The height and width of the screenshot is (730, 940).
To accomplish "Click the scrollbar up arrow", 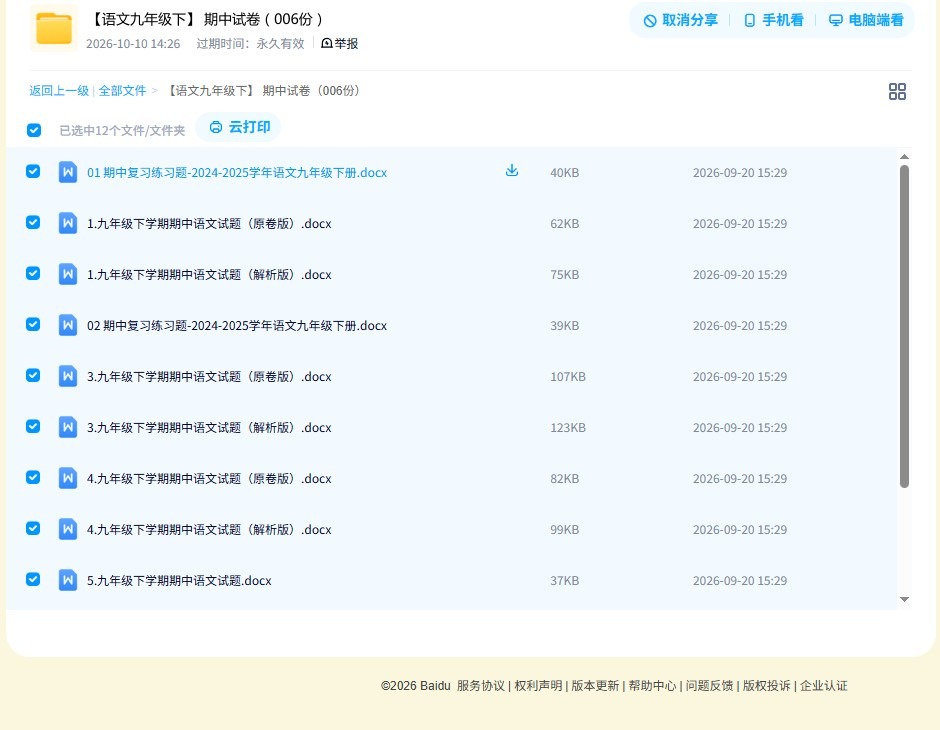I will point(904,156).
